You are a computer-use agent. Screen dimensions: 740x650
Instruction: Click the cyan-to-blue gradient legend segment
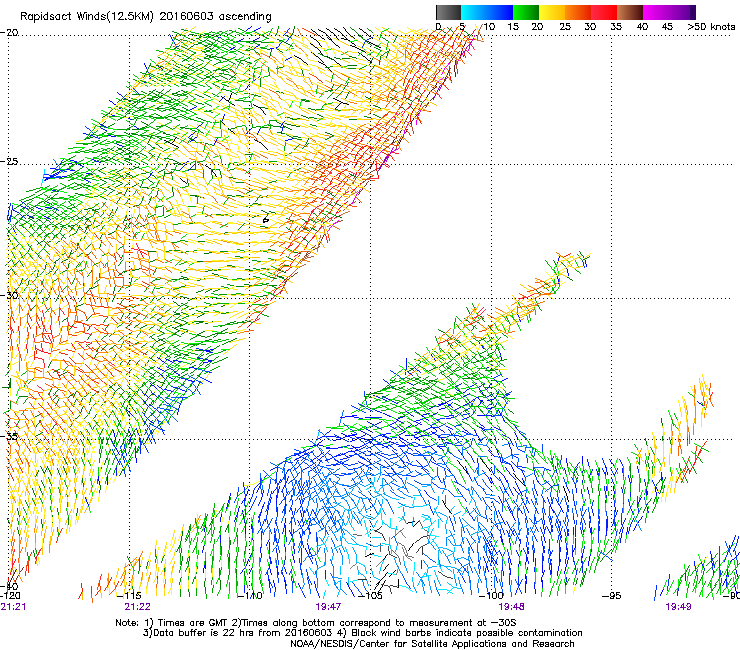pos(487,12)
